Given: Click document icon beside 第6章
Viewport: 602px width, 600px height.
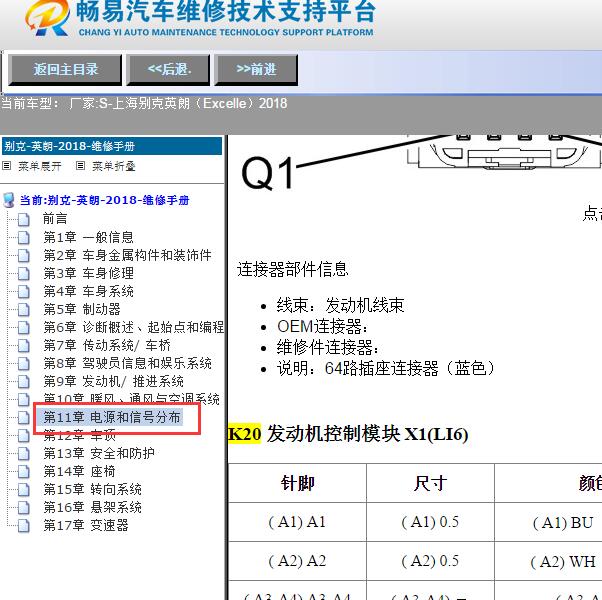Looking at the screenshot, I should click(24, 327).
